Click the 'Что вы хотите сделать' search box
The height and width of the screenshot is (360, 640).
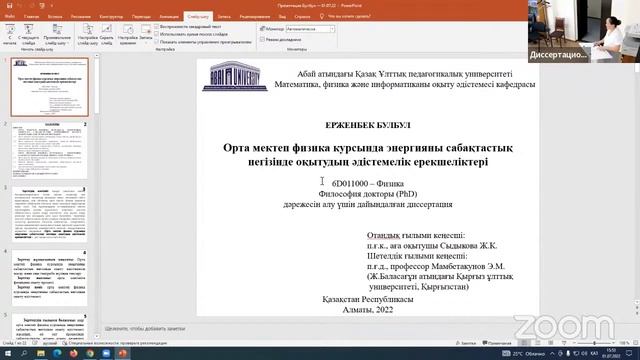click(345, 16)
